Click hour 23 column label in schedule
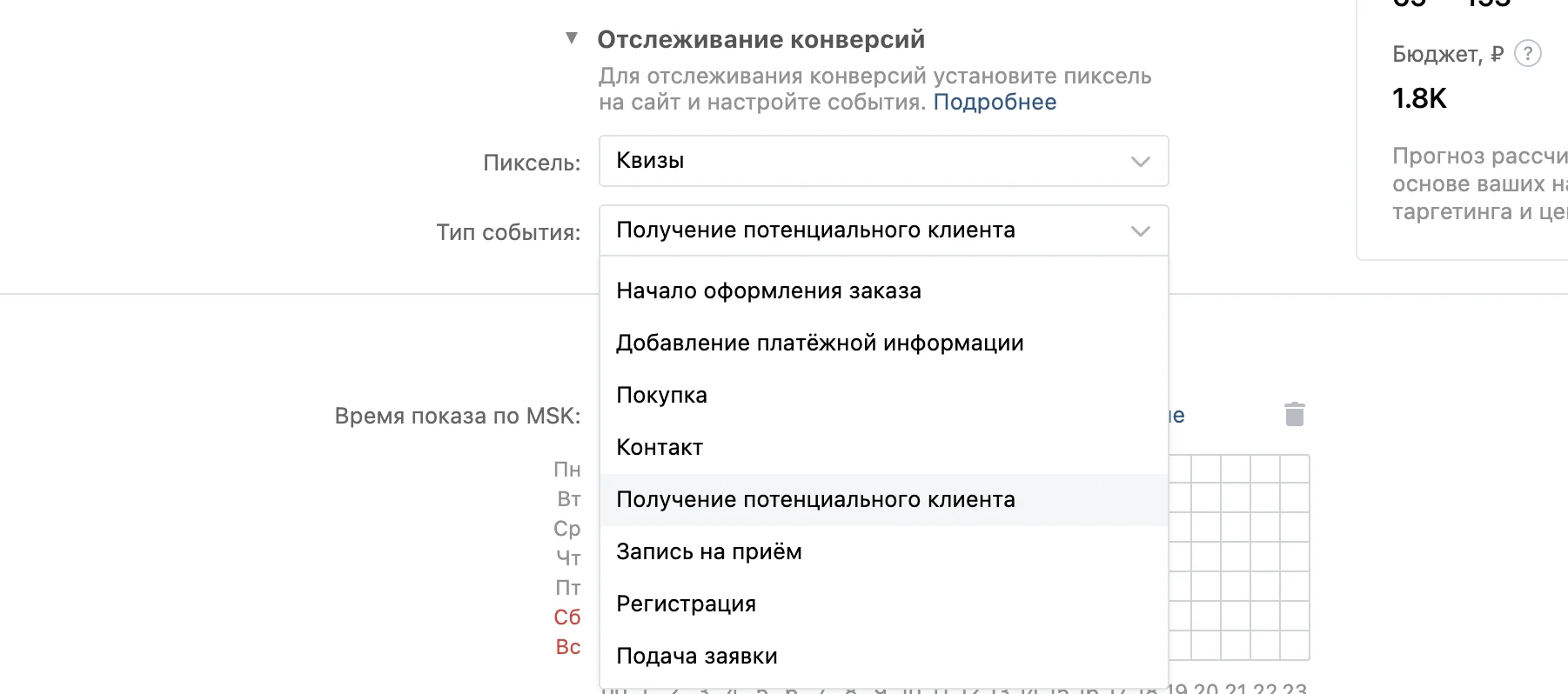Screen dimensions: 1568x694 pyautogui.click(x=1295, y=688)
